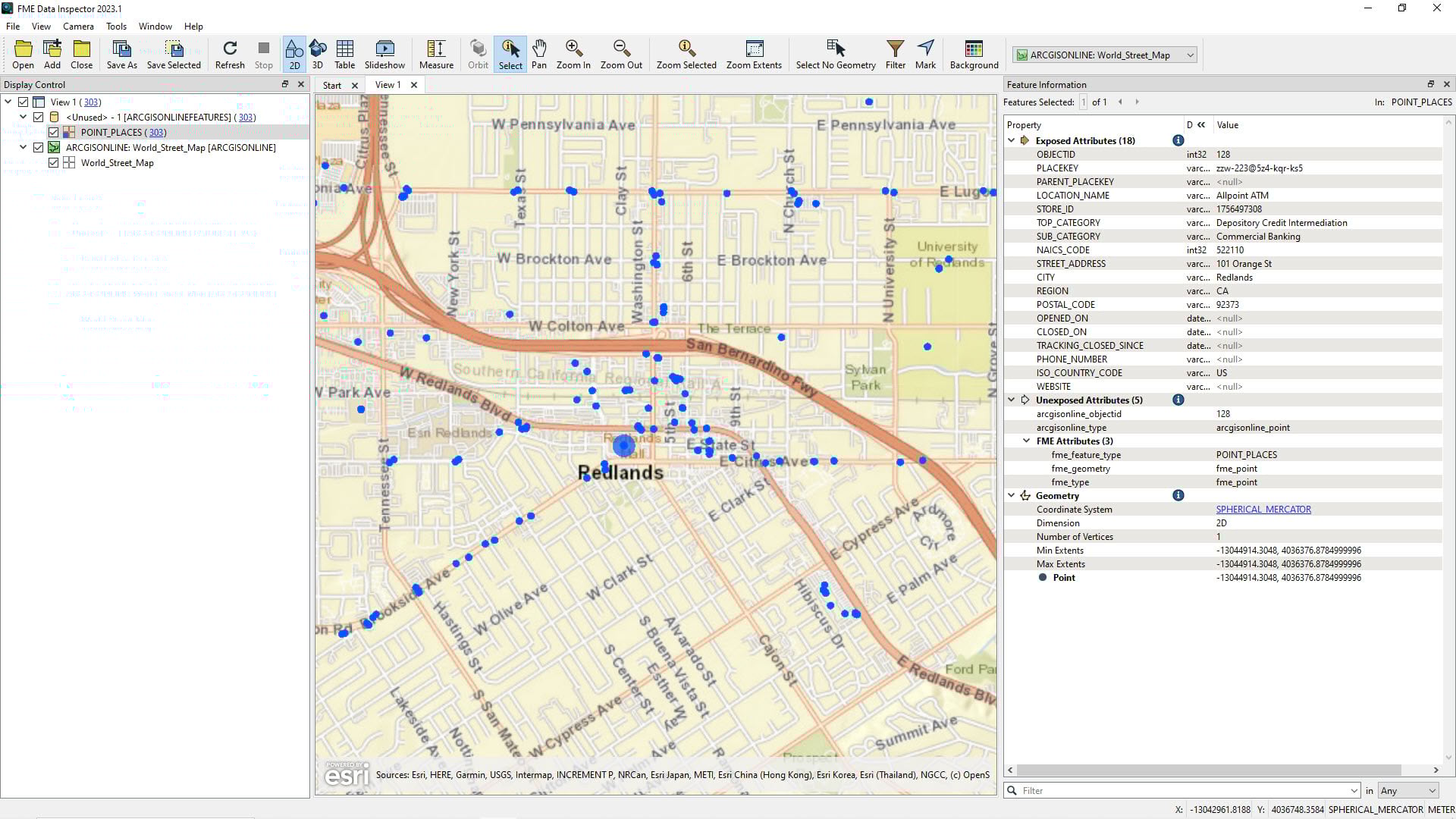This screenshot has height=819, width=1456.
Task: Collapse the Geometry section
Action: tap(1011, 495)
